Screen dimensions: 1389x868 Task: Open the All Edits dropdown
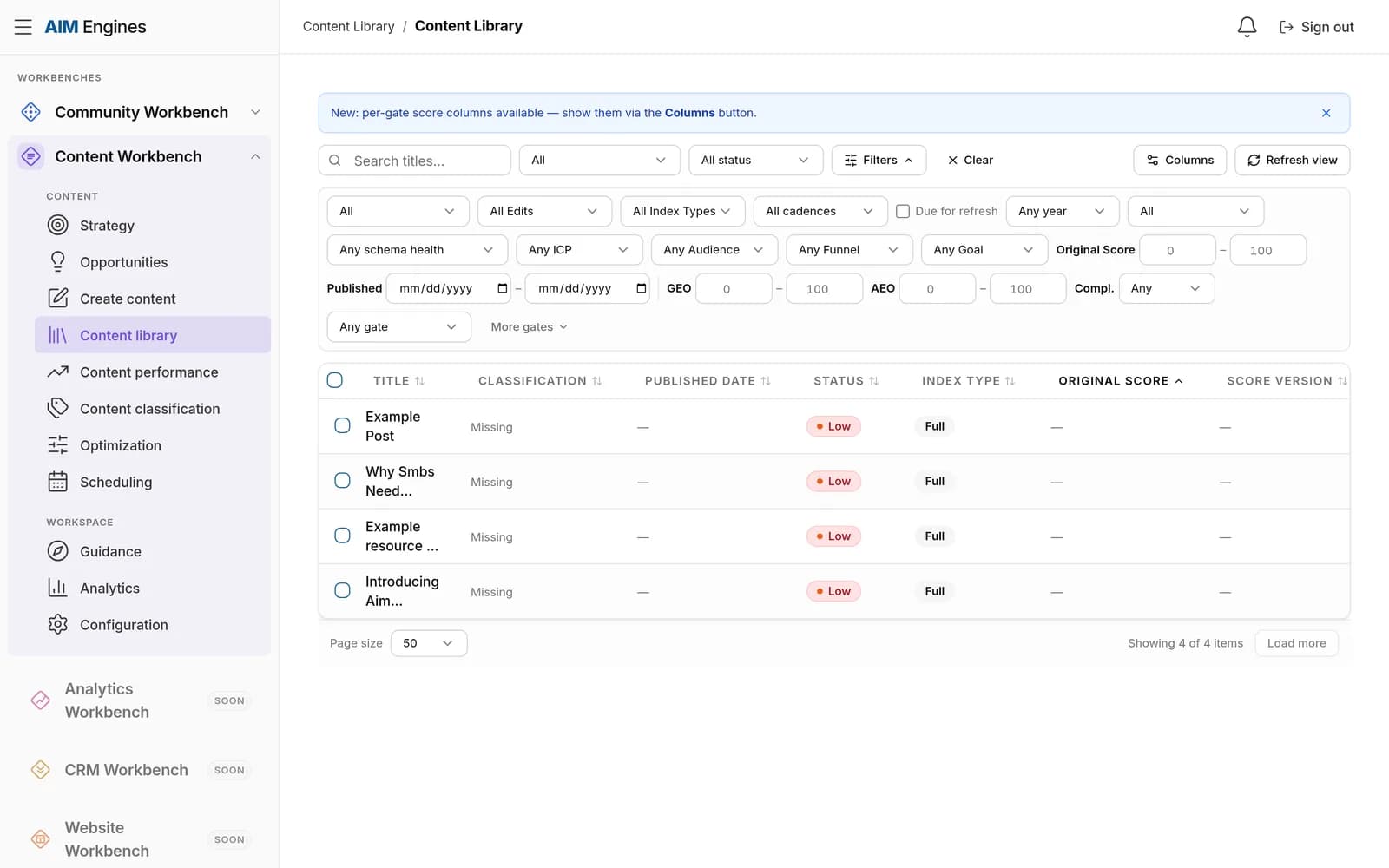[544, 211]
